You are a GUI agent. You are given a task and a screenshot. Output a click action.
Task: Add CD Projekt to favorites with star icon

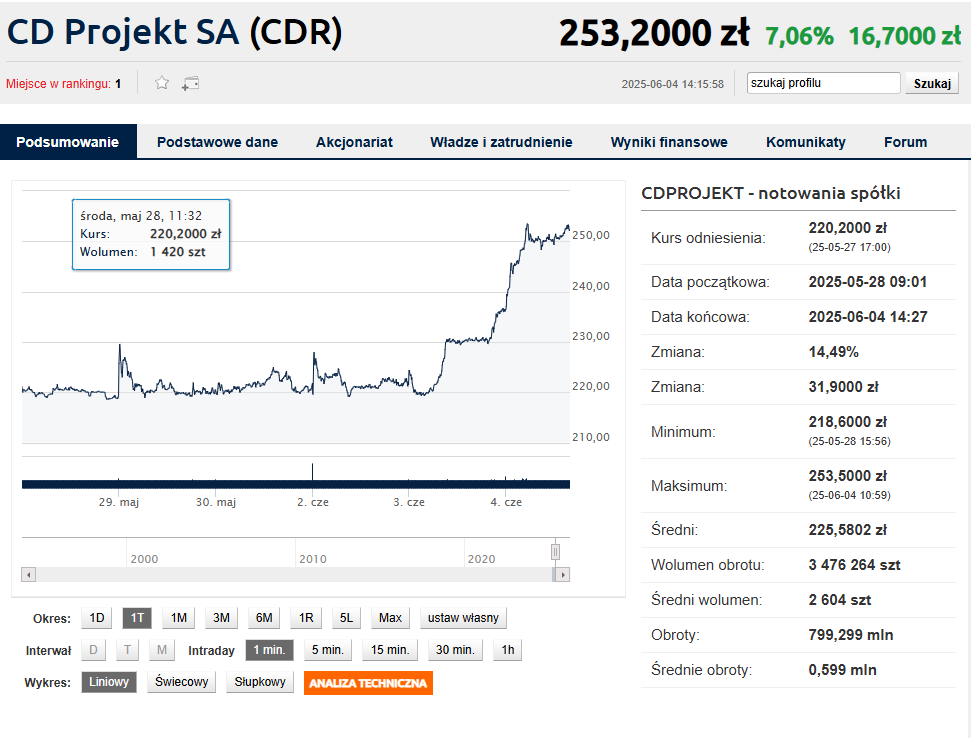(162, 83)
